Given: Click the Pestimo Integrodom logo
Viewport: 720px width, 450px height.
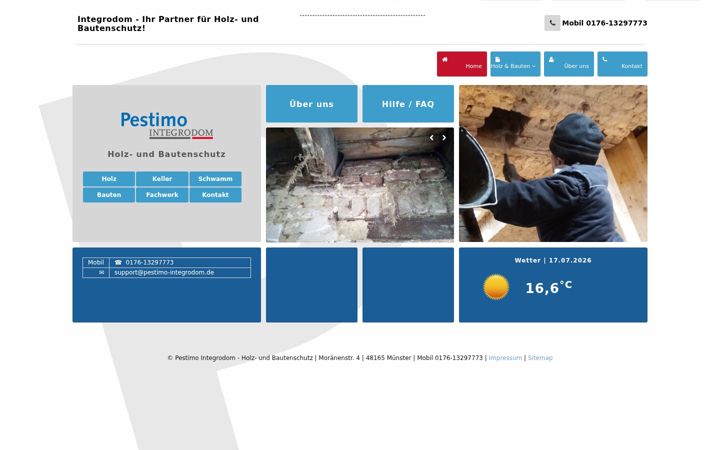Looking at the screenshot, I should tap(167, 125).
